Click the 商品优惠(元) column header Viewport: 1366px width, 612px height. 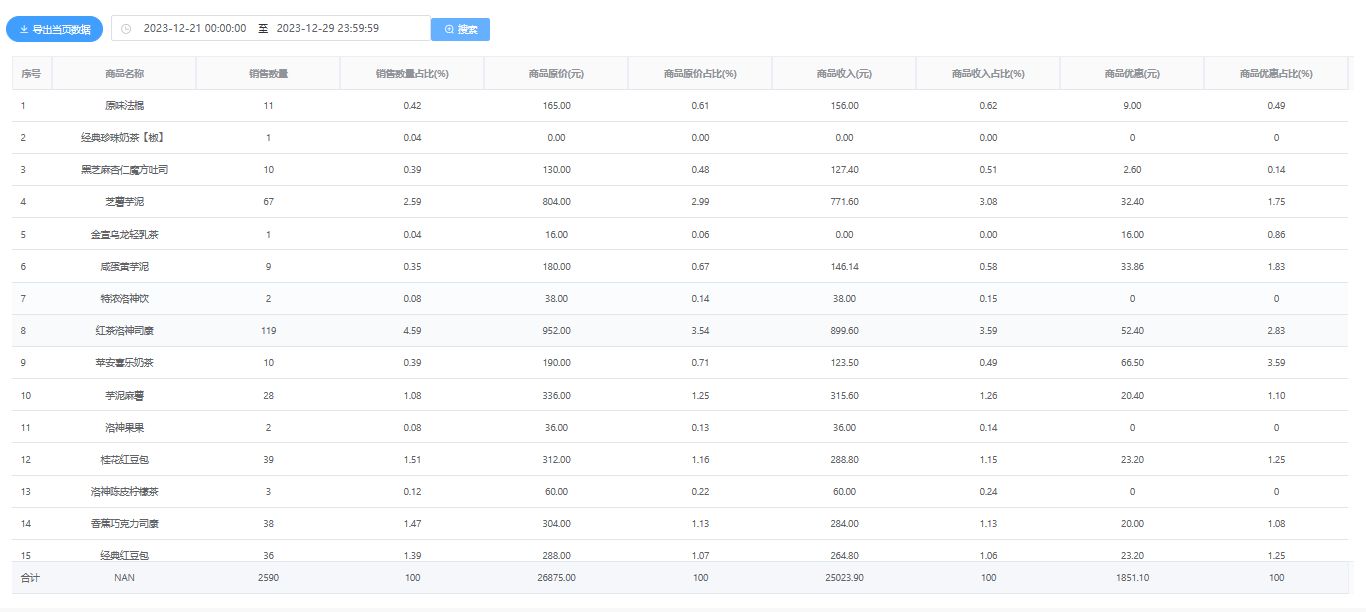click(x=1132, y=74)
